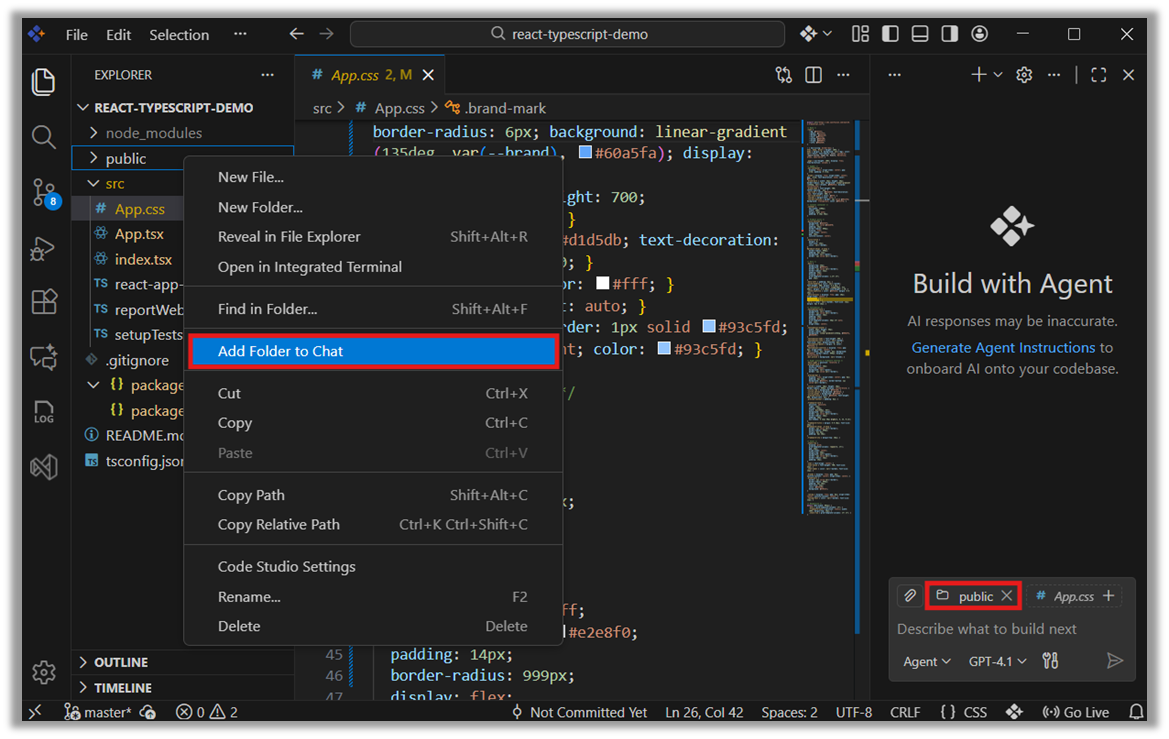The width and height of the screenshot is (1169, 739).
Task: Click the send message arrow icon
Action: 1114,661
